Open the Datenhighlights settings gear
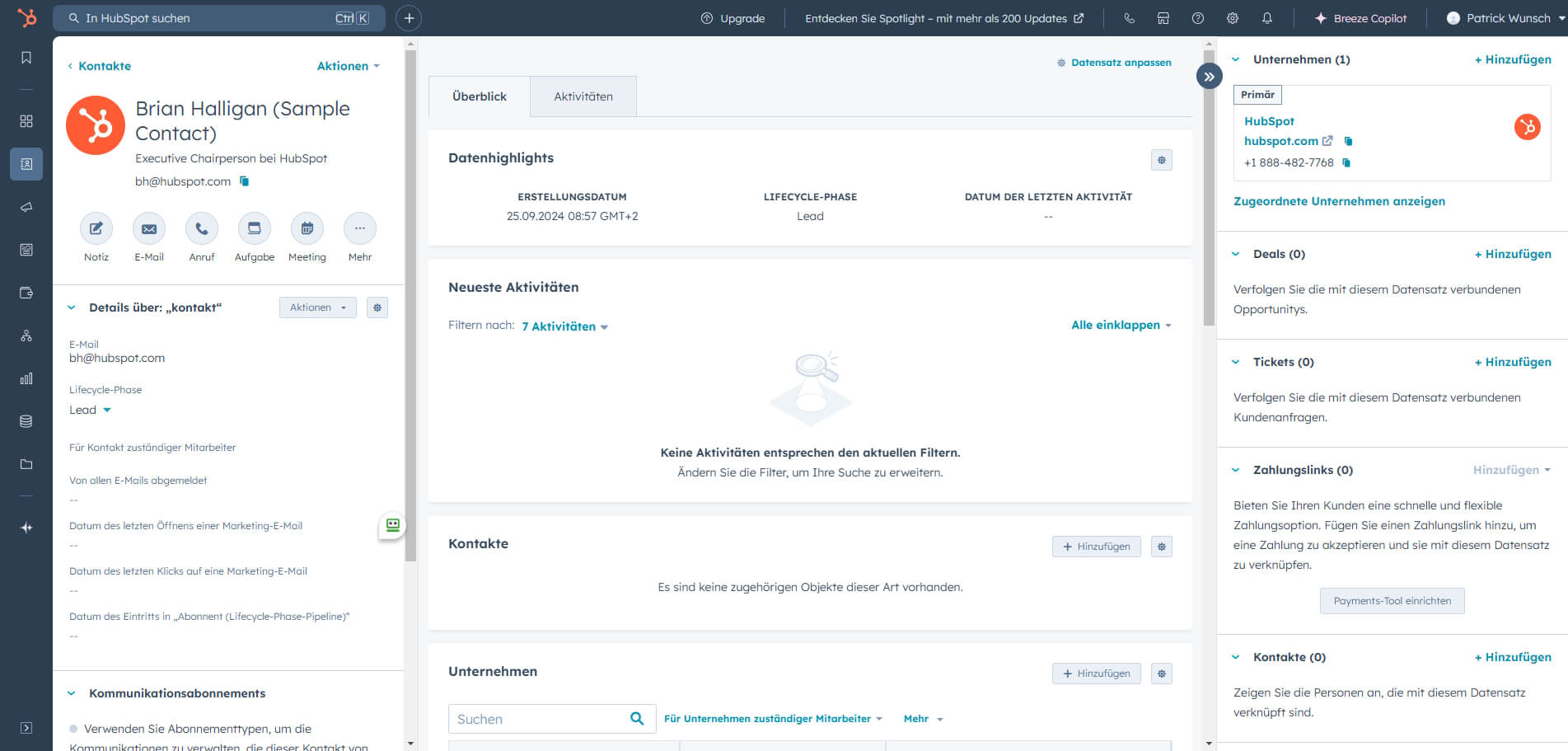The image size is (1568, 751). [1162, 160]
